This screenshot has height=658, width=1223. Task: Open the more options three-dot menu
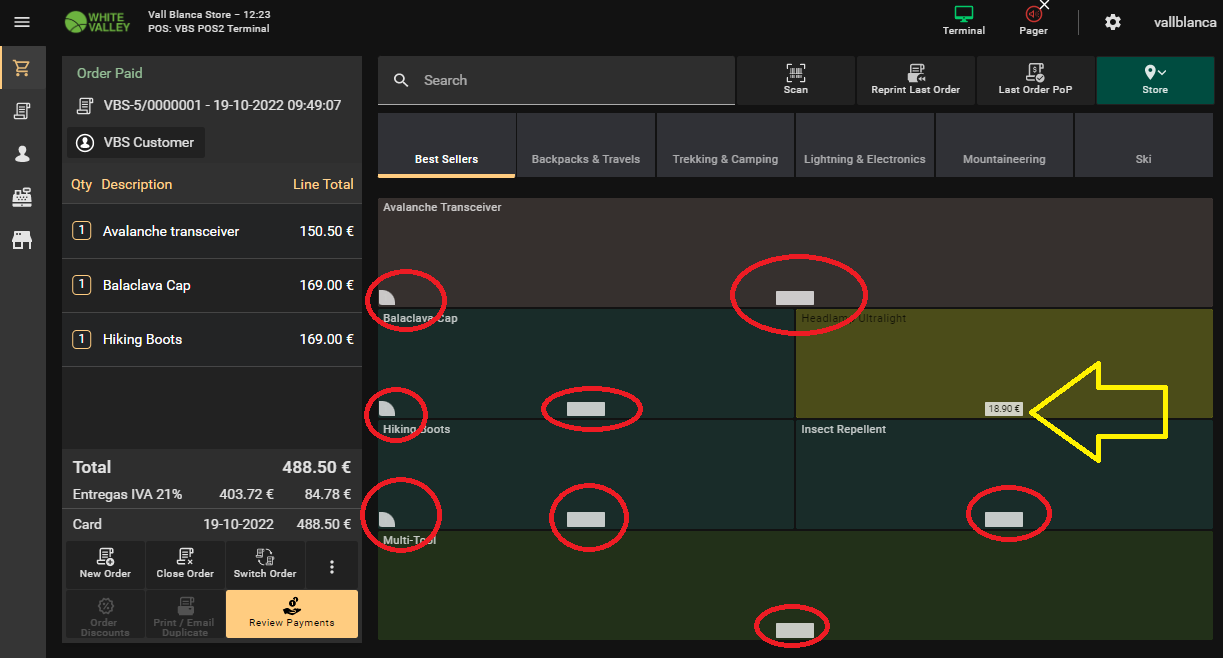click(x=332, y=567)
